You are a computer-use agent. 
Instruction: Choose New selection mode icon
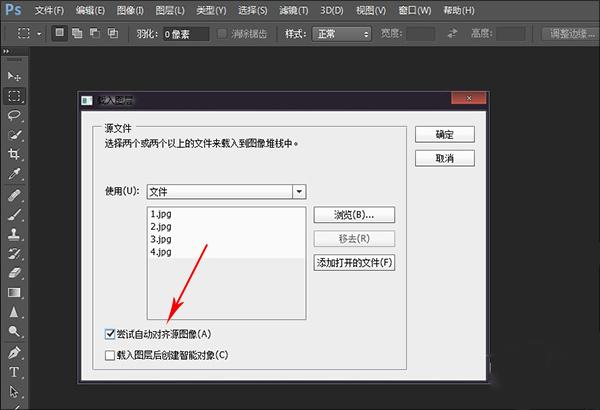(59, 33)
